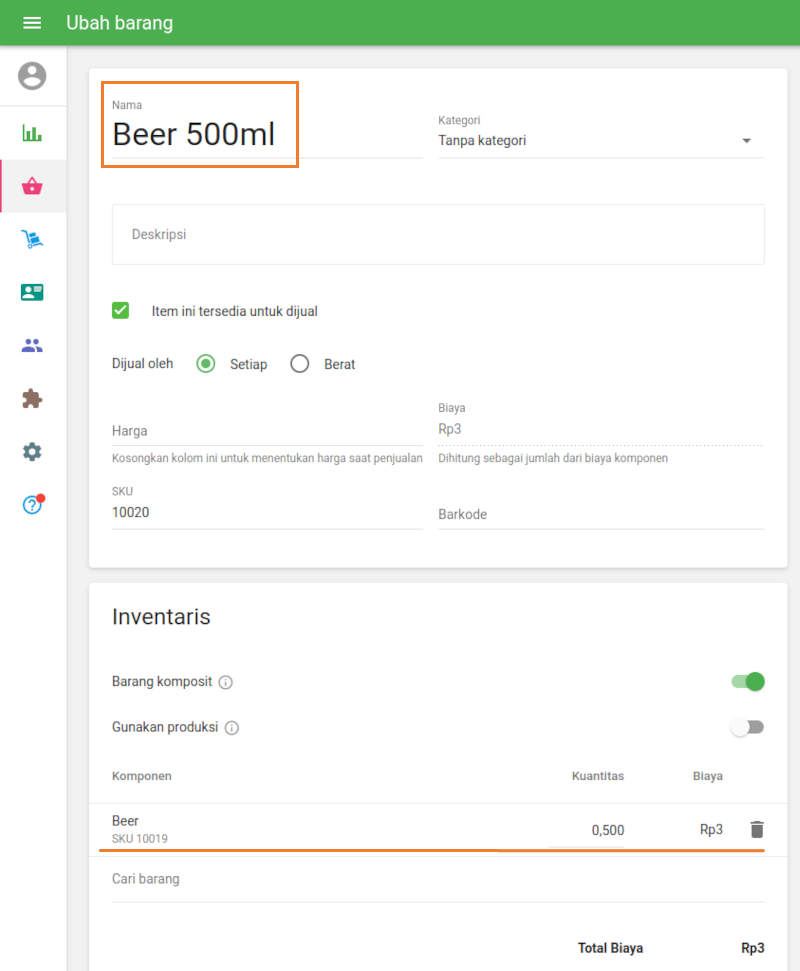Click the 'Cari barang' search field
This screenshot has height=971, width=800.
[438, 880]
